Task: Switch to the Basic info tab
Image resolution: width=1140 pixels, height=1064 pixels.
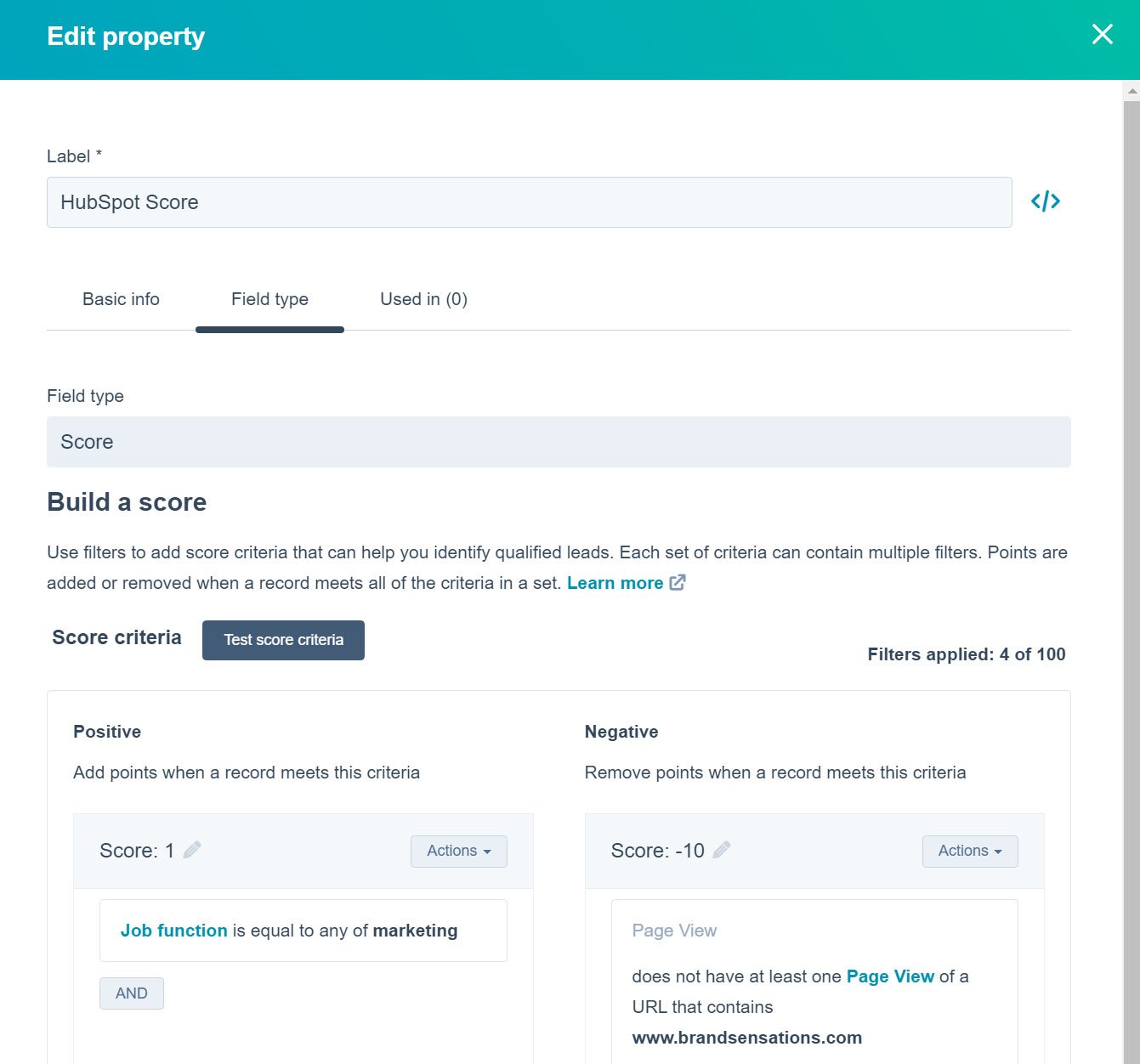Action: 121,299
